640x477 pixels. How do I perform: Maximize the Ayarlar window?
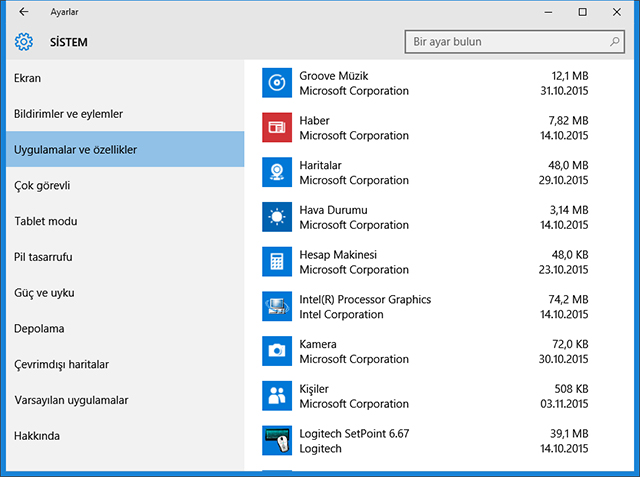[x=582, y=12]
